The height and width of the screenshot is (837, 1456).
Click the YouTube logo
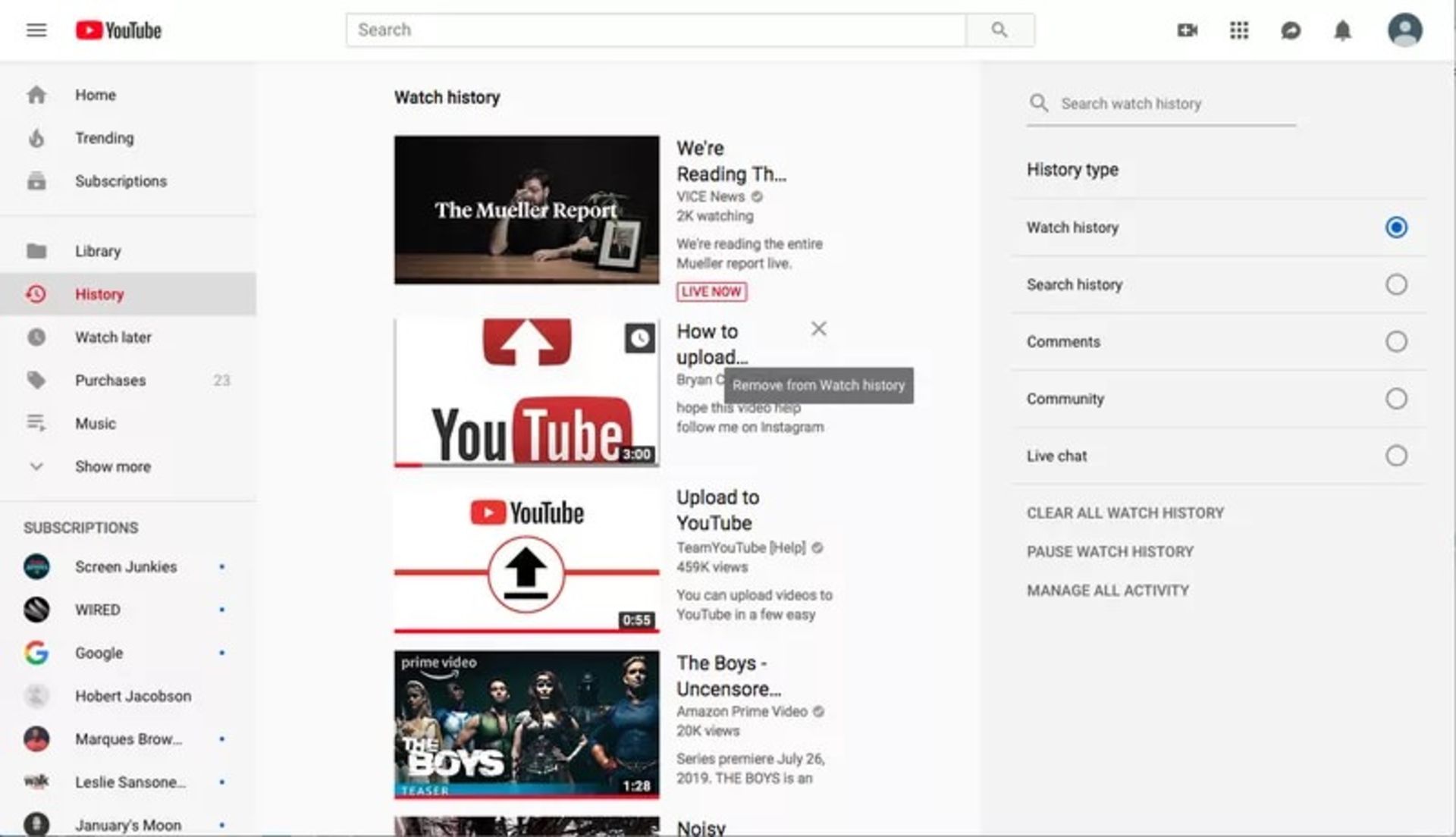click(119, 30)
